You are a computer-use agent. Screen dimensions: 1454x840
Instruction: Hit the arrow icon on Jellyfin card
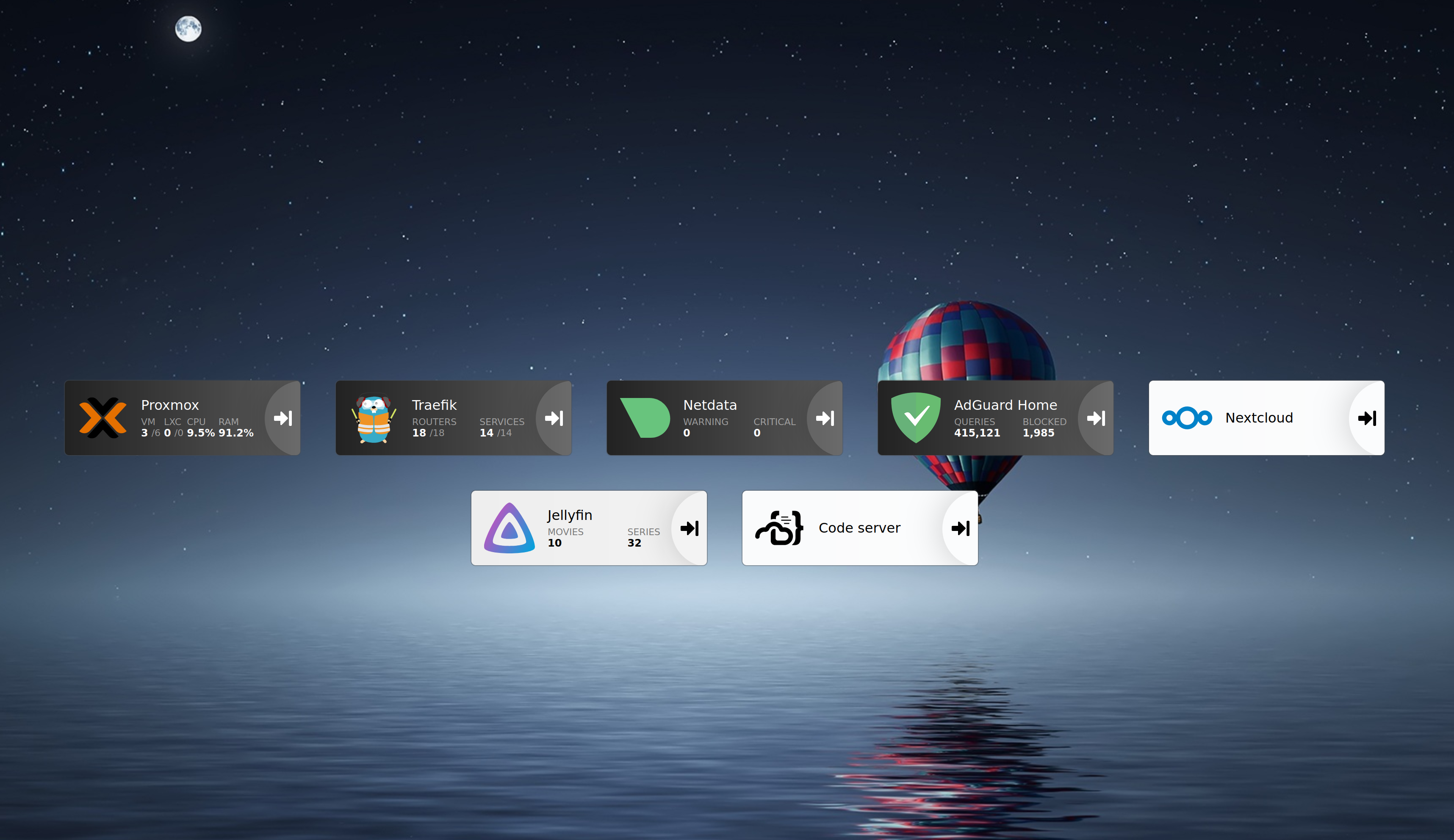tap(690, 528)
